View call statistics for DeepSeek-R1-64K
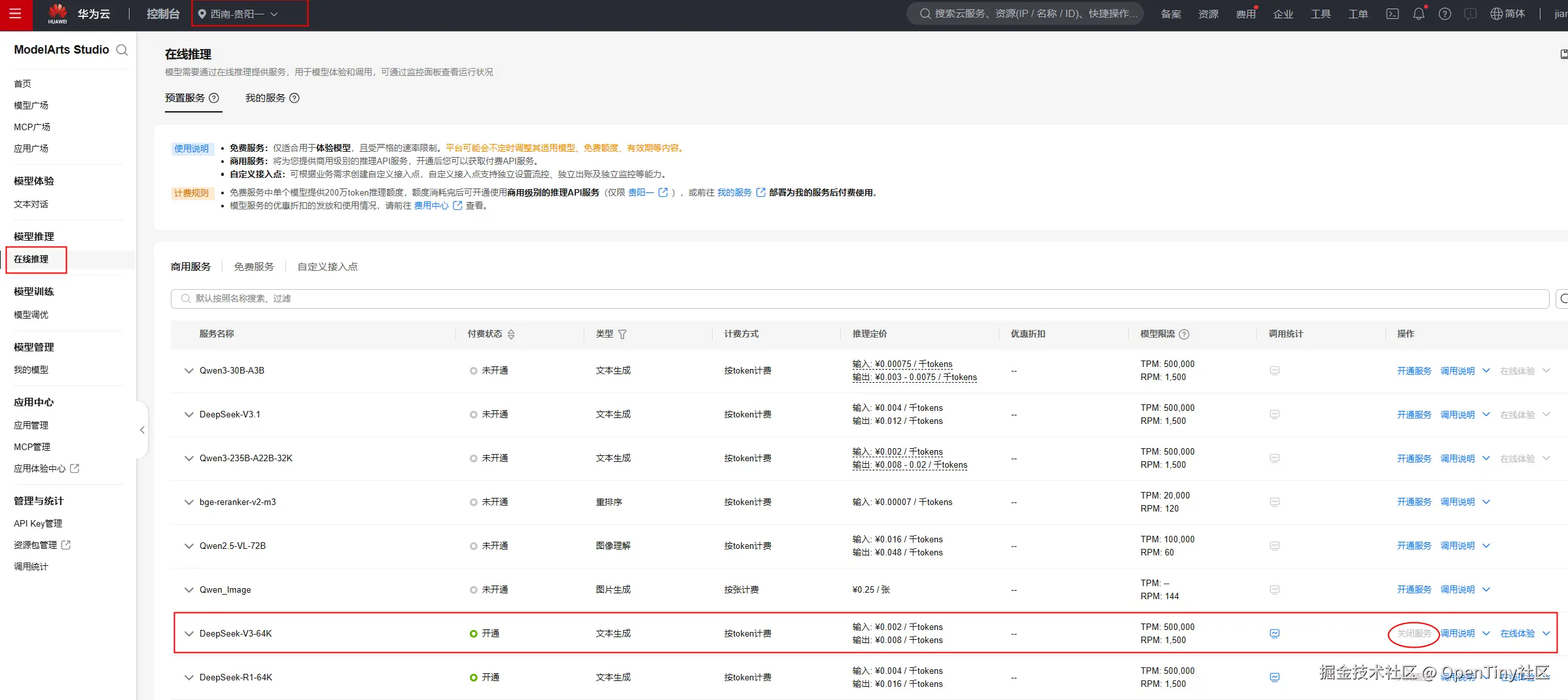Screen dimensions: 1568x700 click(x=1275, y=677)
